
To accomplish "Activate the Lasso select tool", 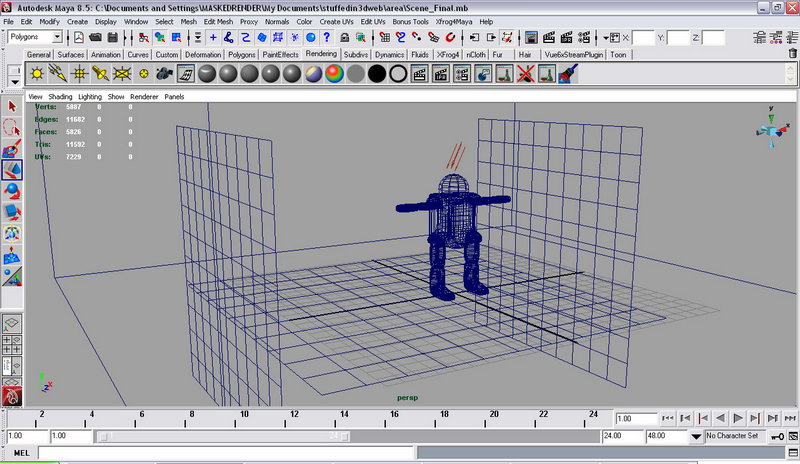I will pyautogui.click(x=12, y=127).
